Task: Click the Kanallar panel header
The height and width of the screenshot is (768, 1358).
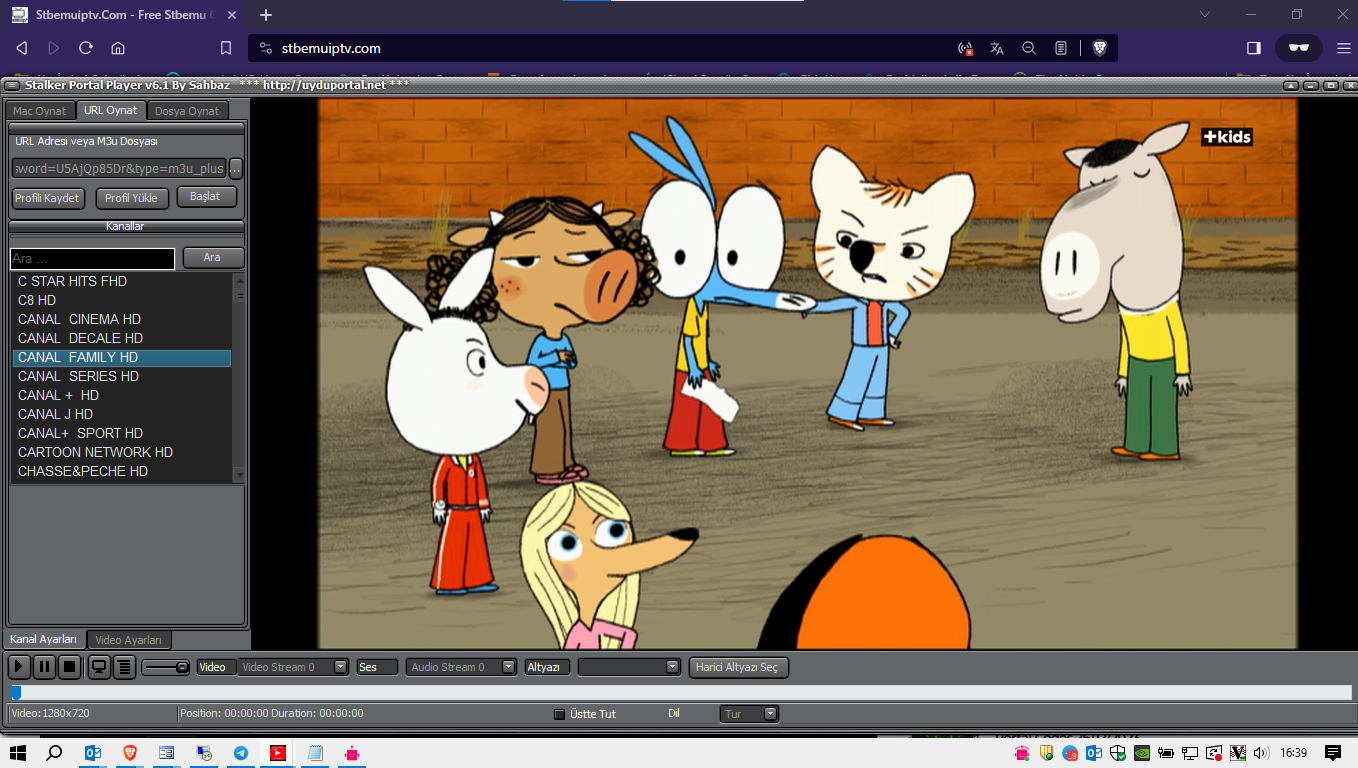Action: click(x=126, y=227)
